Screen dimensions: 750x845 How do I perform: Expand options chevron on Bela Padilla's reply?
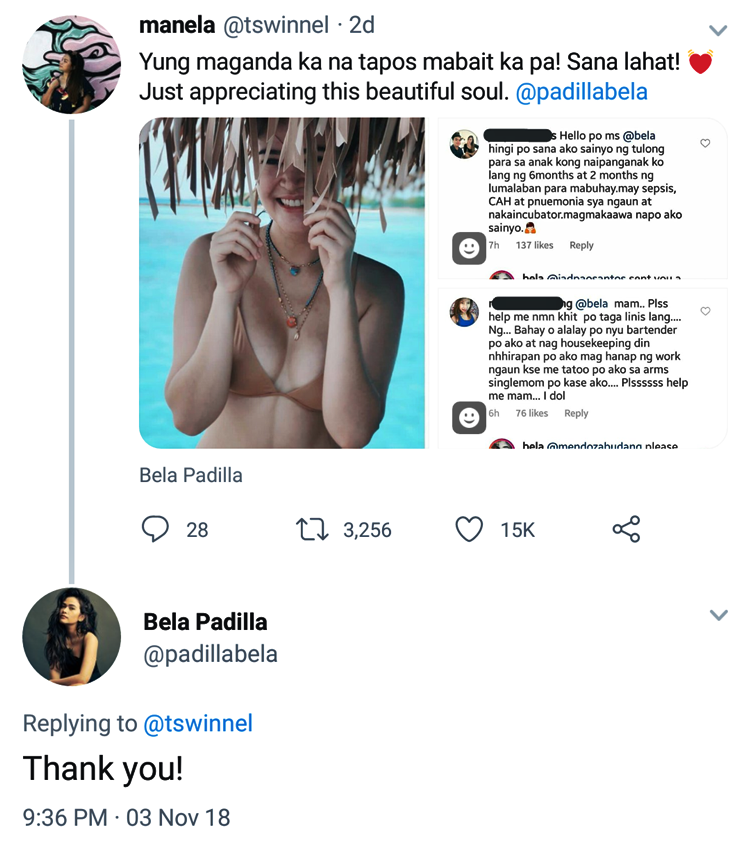tap(718, 615)
